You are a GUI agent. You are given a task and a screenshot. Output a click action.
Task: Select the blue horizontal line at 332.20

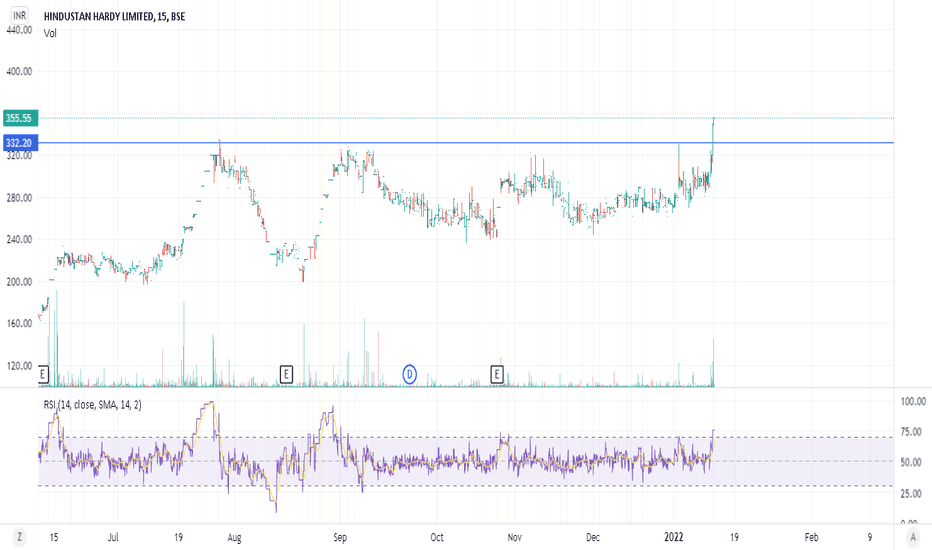(466, 143)
